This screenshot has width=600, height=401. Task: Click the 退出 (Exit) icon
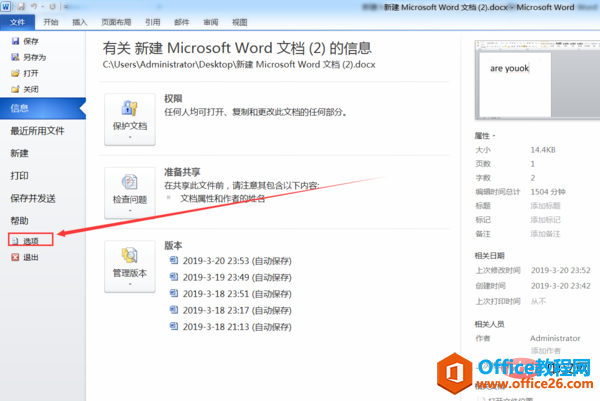14,256
